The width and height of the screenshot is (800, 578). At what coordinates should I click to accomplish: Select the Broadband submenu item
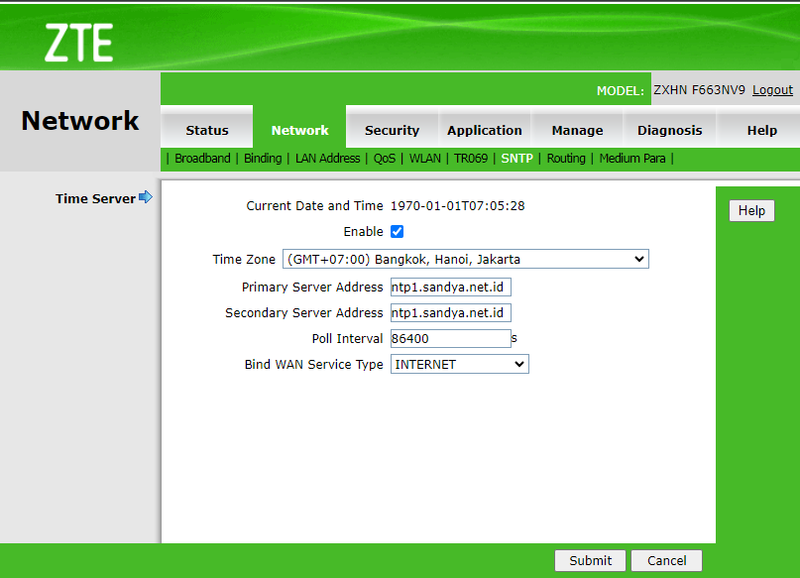pos(203,158)
